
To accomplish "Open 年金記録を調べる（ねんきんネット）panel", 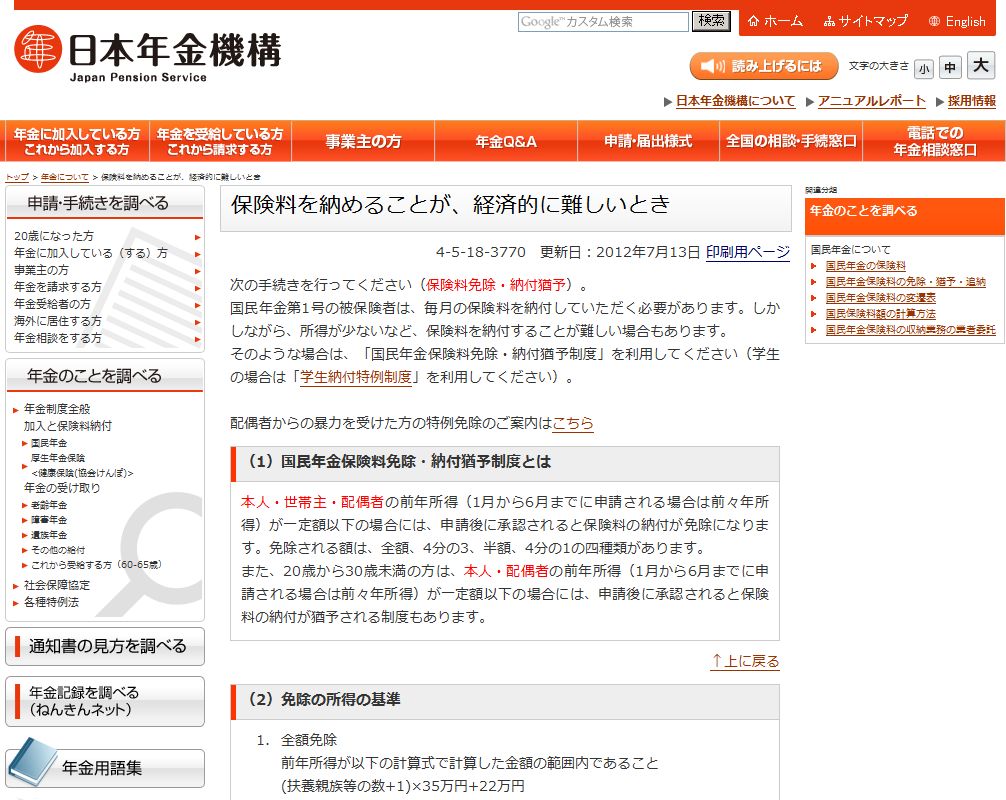I will pos(104,702).
